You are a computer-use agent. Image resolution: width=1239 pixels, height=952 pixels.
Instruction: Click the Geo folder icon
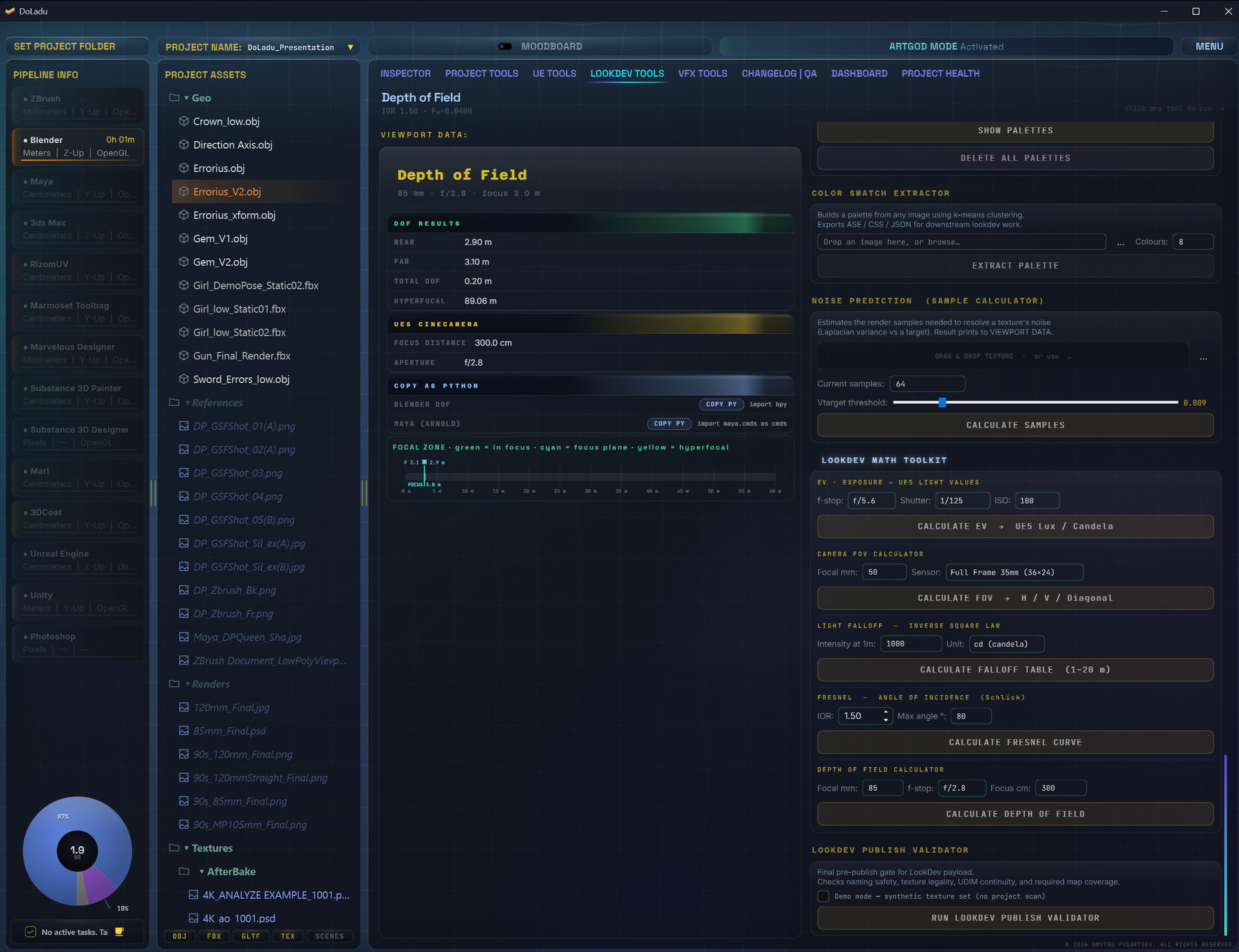tap(174, 98)
